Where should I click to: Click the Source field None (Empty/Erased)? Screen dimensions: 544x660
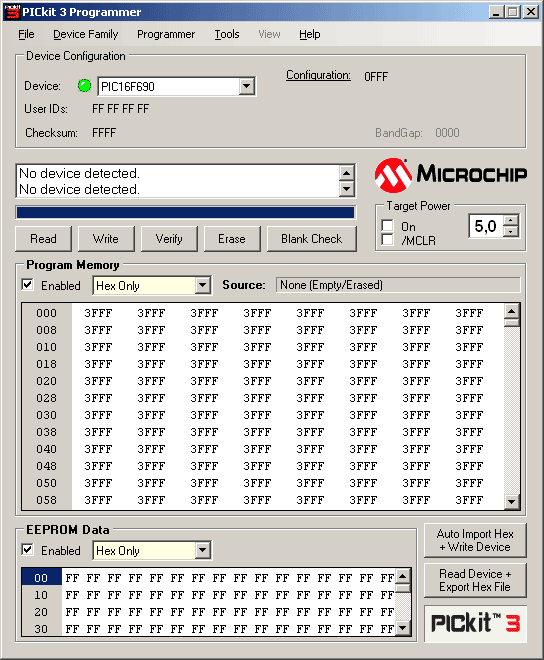398,285
